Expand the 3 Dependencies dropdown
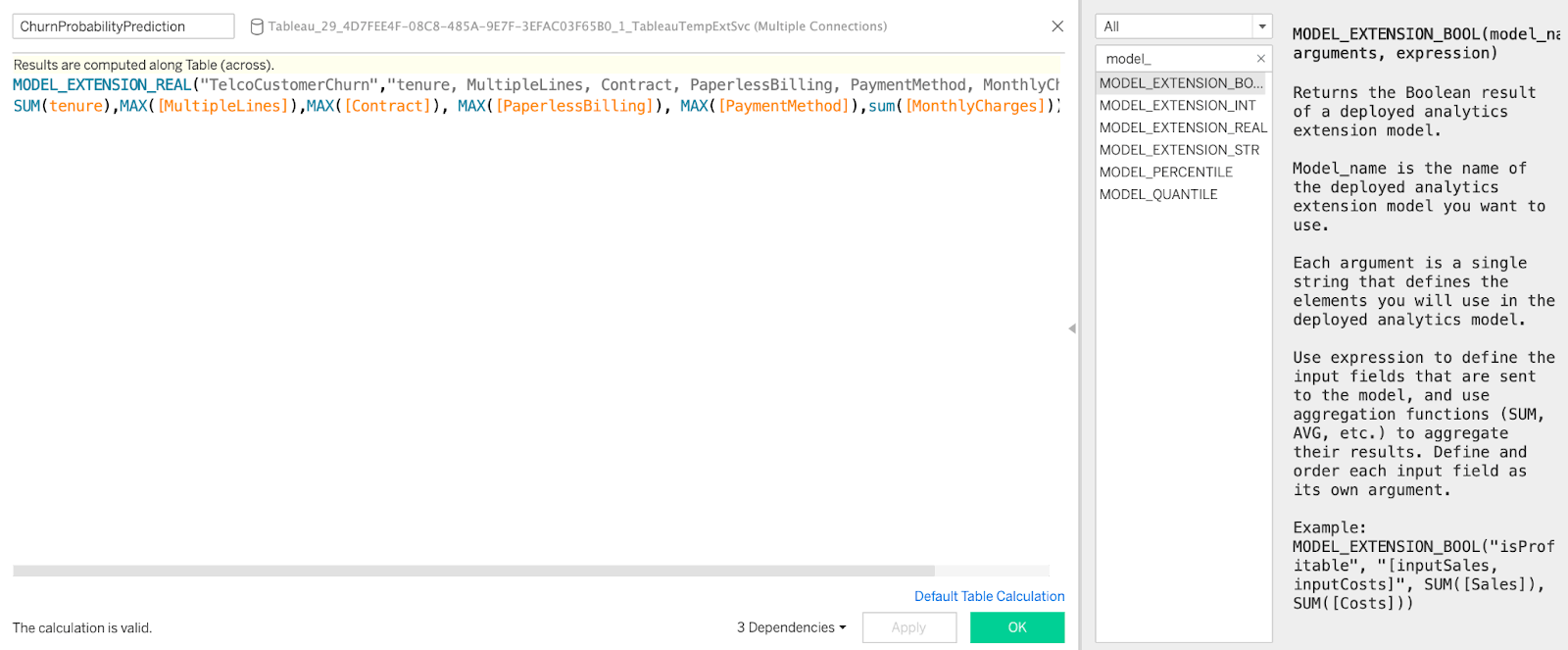Image resolution: width=1568 pixels, height=650 pixels. [791, 627]
